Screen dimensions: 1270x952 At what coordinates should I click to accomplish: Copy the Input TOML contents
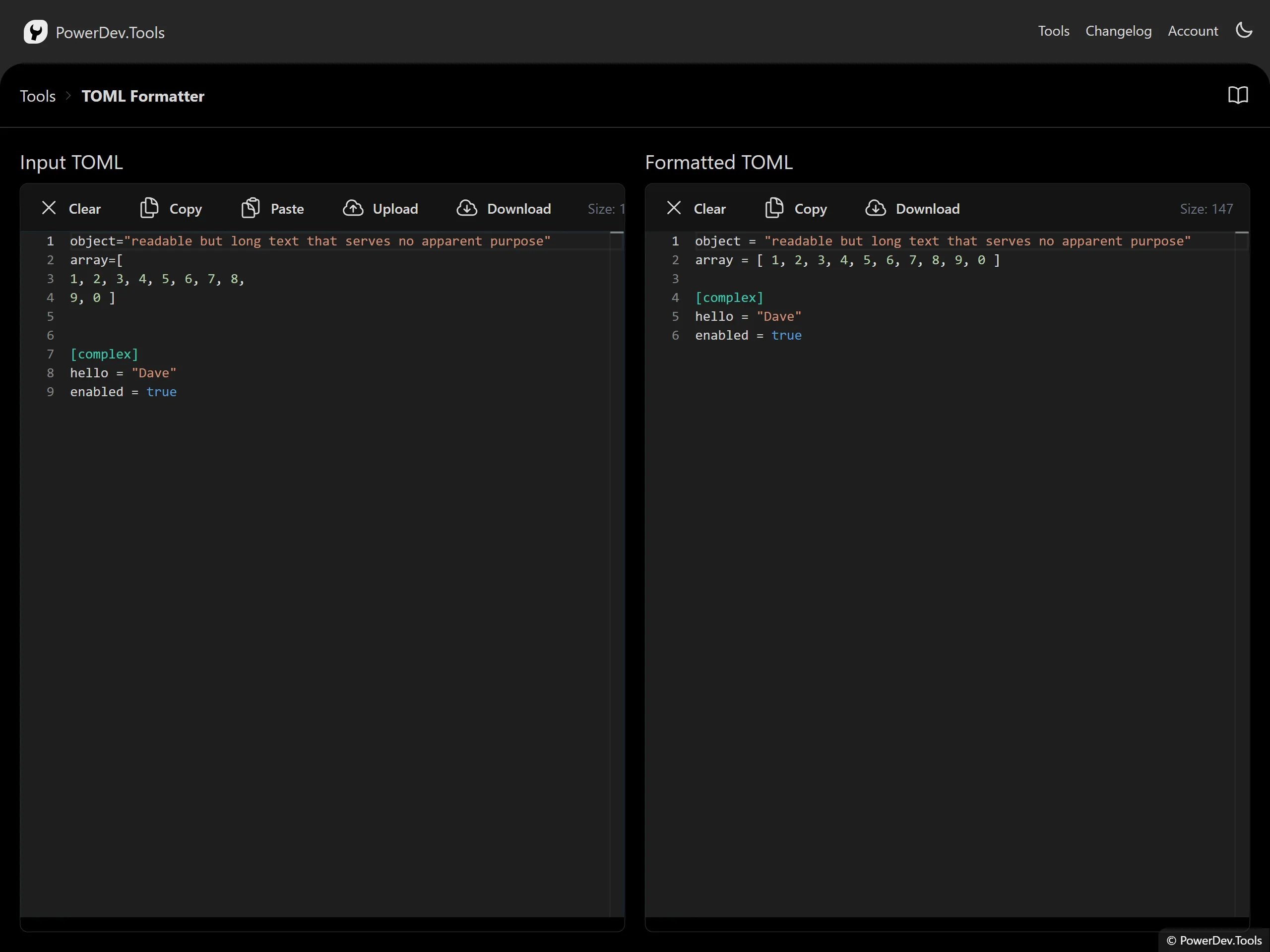pos(171,208)
